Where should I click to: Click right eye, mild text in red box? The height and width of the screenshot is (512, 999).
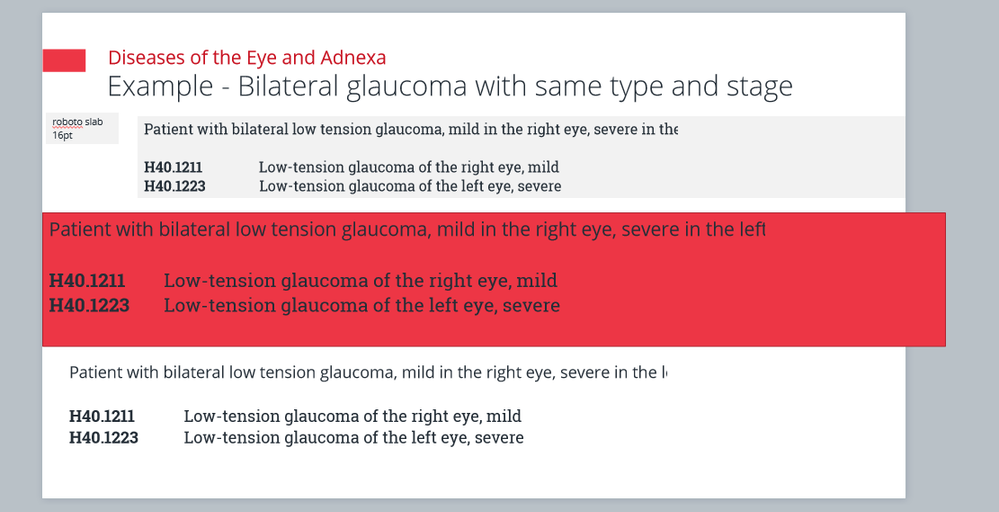pos(360,281)
